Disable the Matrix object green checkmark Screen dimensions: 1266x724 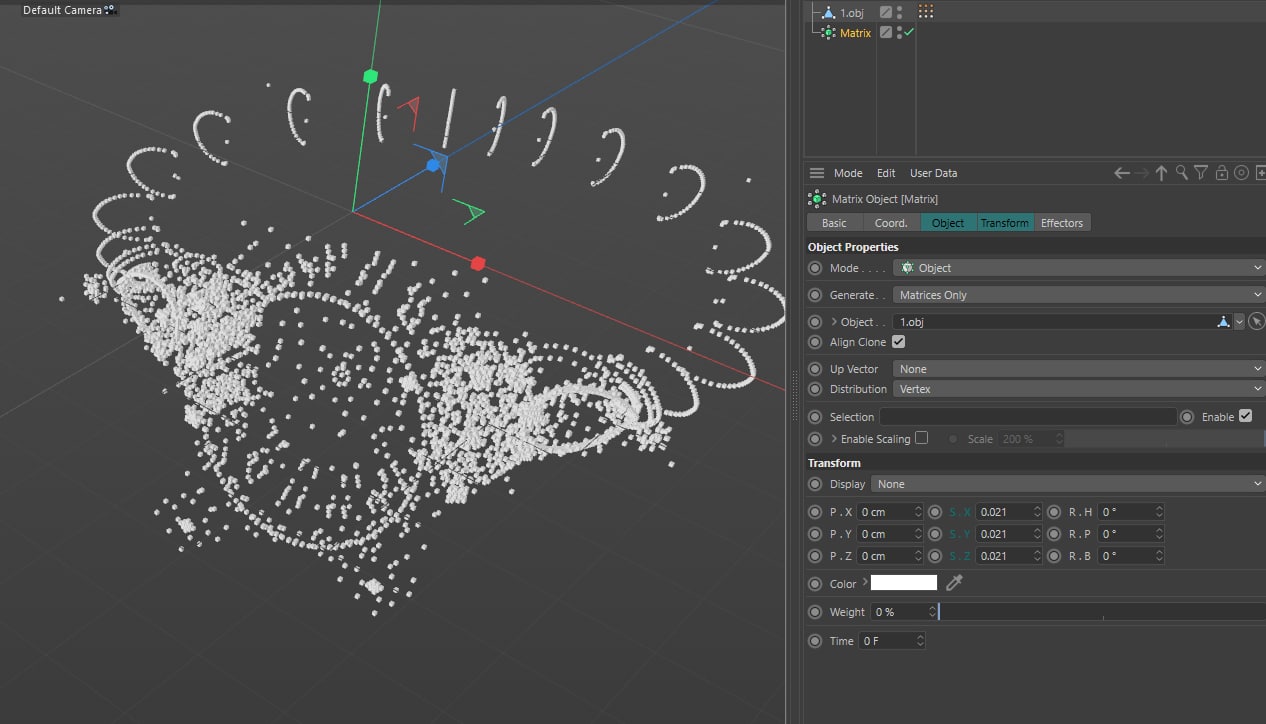pos(909,33)
